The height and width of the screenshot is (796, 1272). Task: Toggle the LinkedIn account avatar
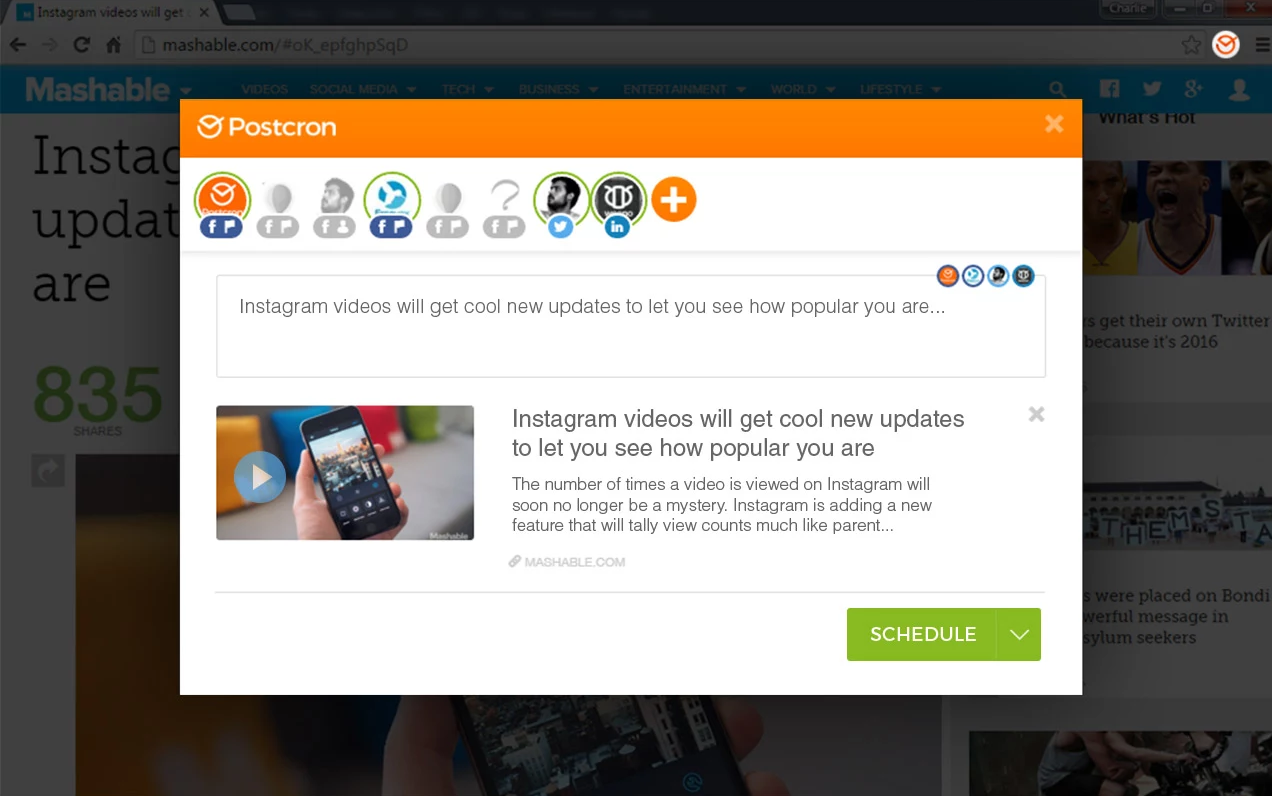pyautogui.click(x=618, y=203)
